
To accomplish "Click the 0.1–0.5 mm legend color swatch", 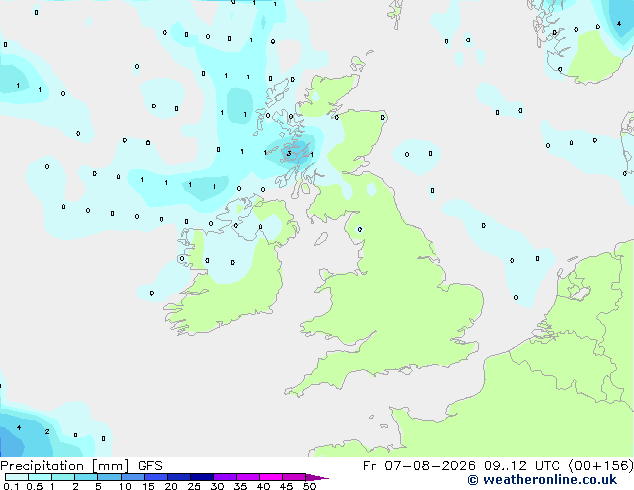I will click(x=17, y=477).
